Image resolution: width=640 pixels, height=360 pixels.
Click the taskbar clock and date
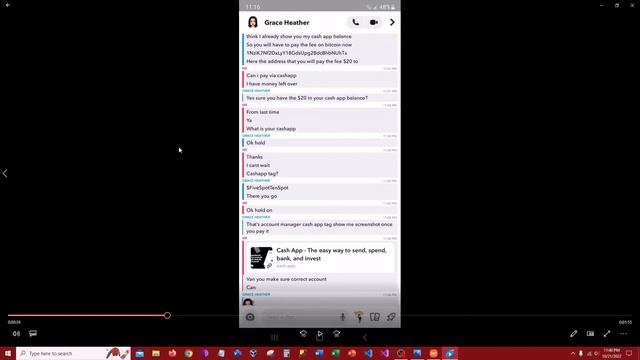[x=611, y=353]
